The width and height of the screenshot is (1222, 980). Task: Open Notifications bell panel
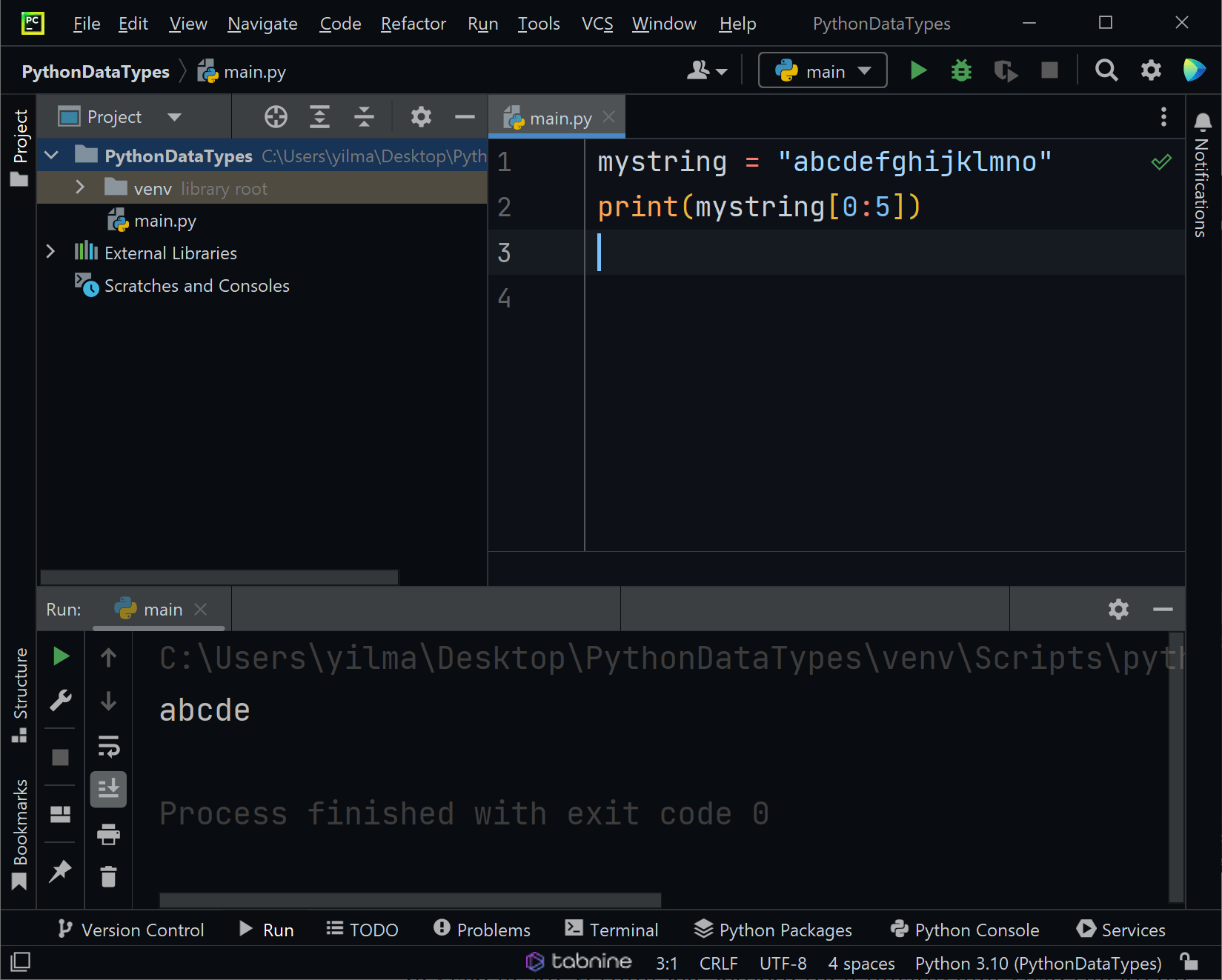pyautogui.click(x=1203, y=121)
